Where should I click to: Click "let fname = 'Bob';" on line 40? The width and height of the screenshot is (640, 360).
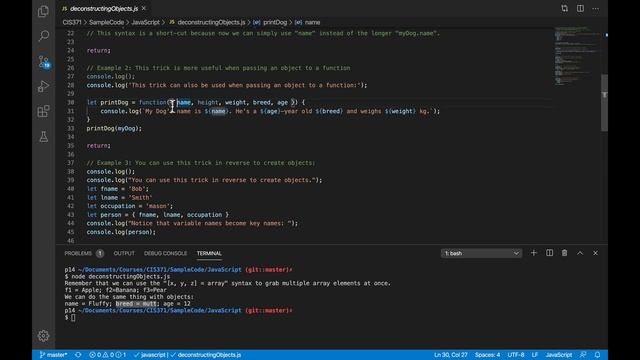coord(118,189)
